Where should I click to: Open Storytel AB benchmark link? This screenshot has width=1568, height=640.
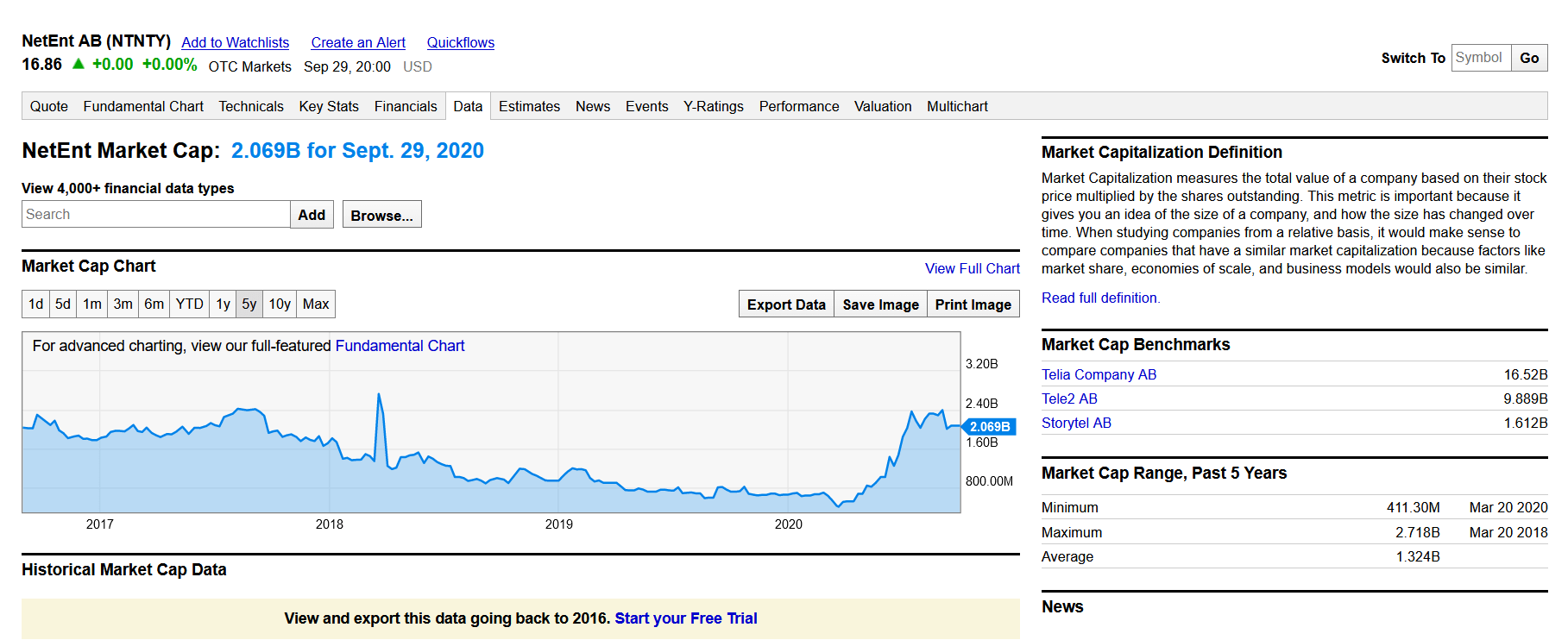[1076, 423]
